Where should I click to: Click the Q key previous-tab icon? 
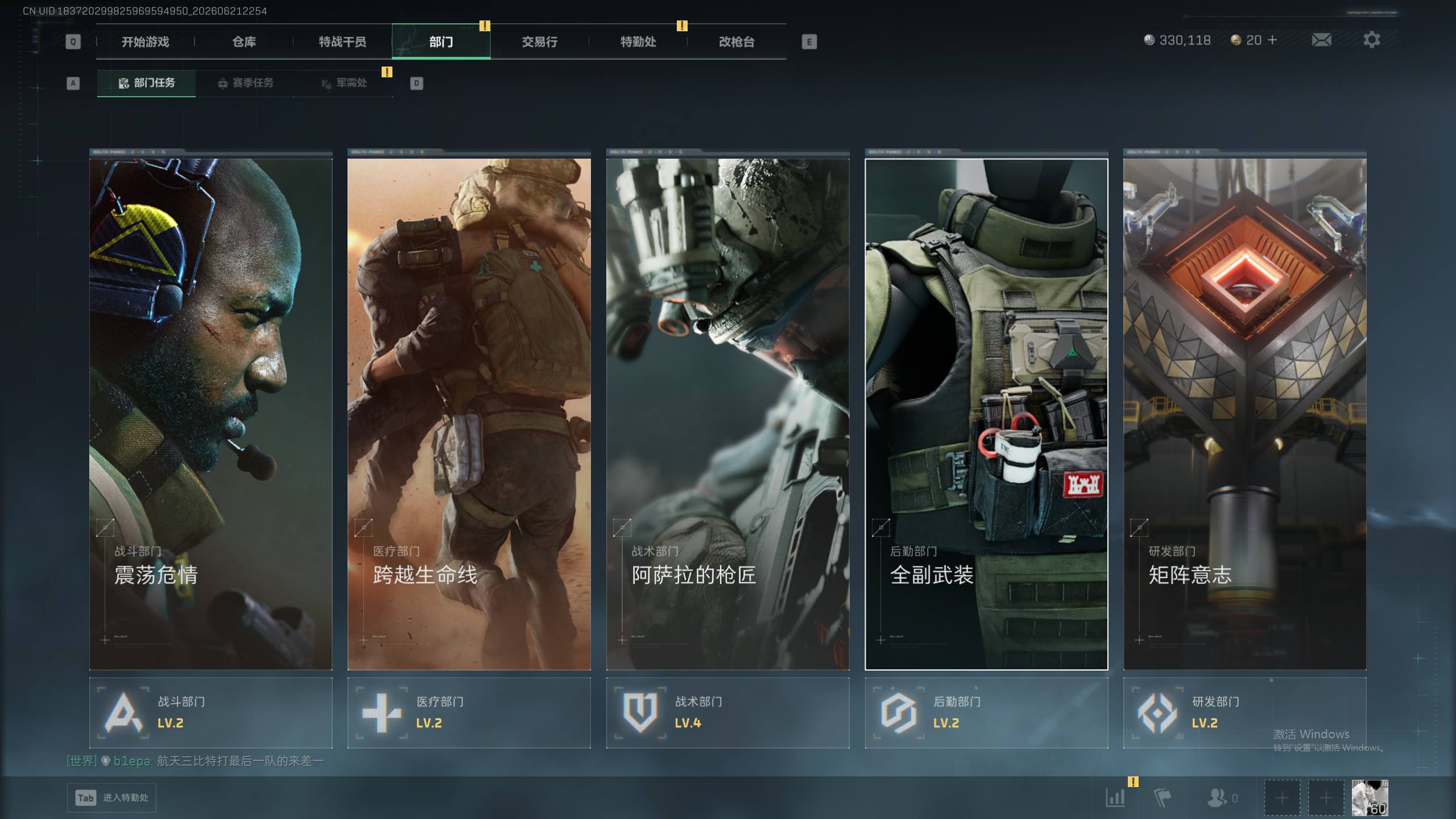(73, 42)
